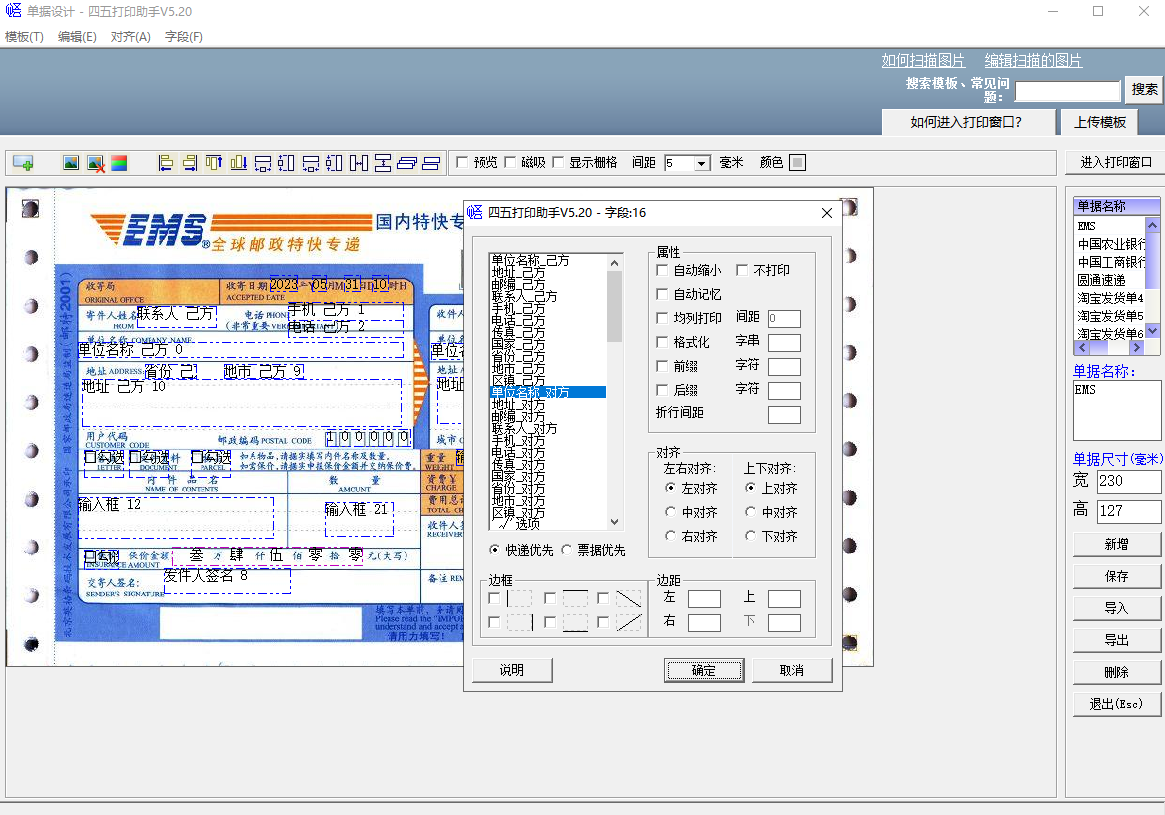The width and height of the screenshot is (1165, 815).
Task: Click the 颜色 color swatch
Action: coord(797,162)
